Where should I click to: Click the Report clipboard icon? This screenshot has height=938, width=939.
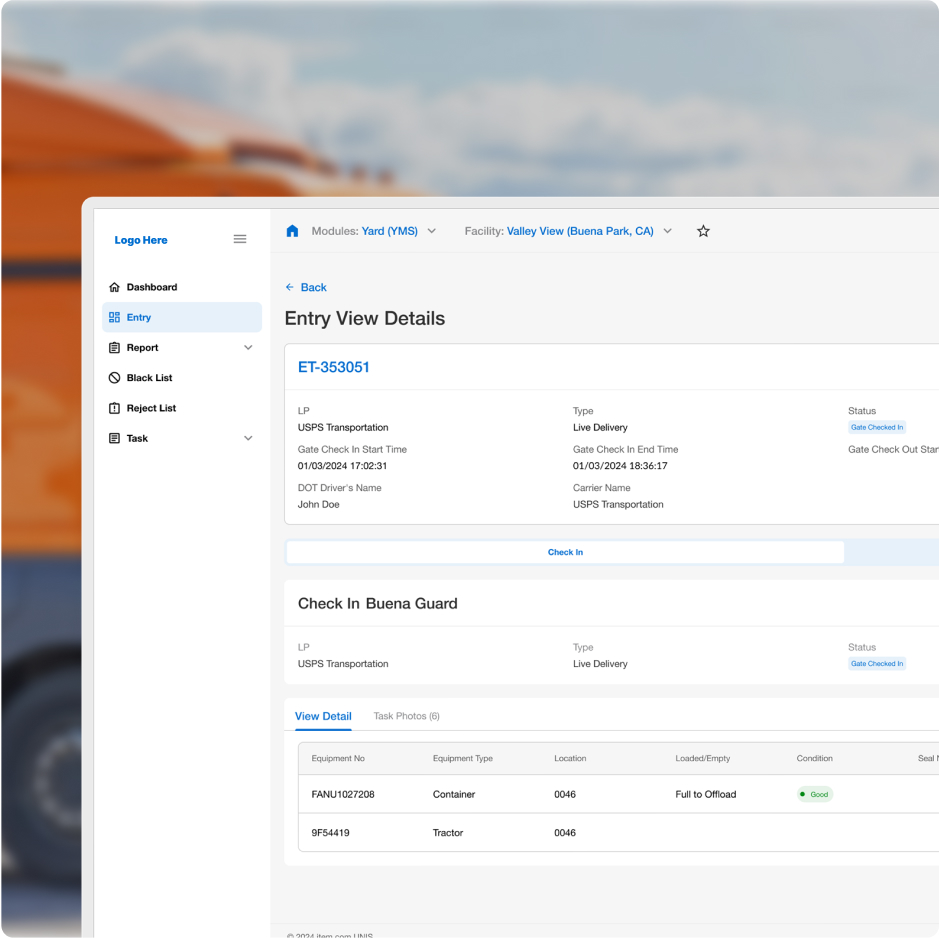[x=114, y=347]
